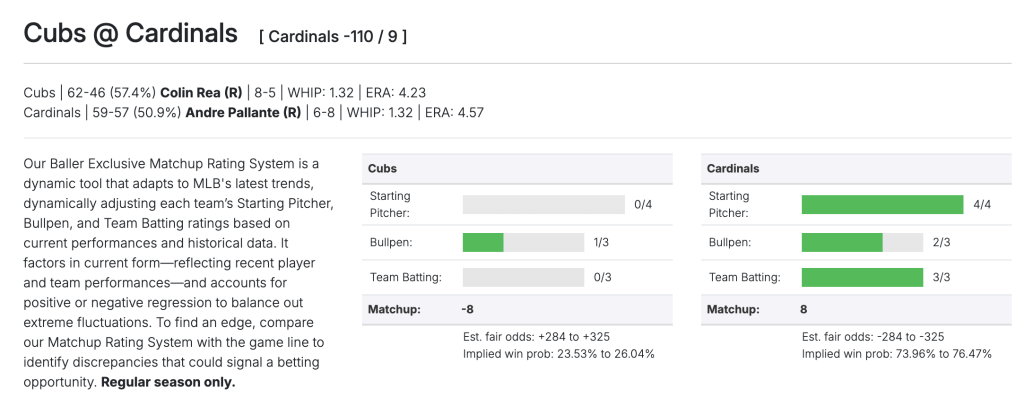
Task: Click the Cardinals table header
Action: pyautogui.click(x=856, y=168)
